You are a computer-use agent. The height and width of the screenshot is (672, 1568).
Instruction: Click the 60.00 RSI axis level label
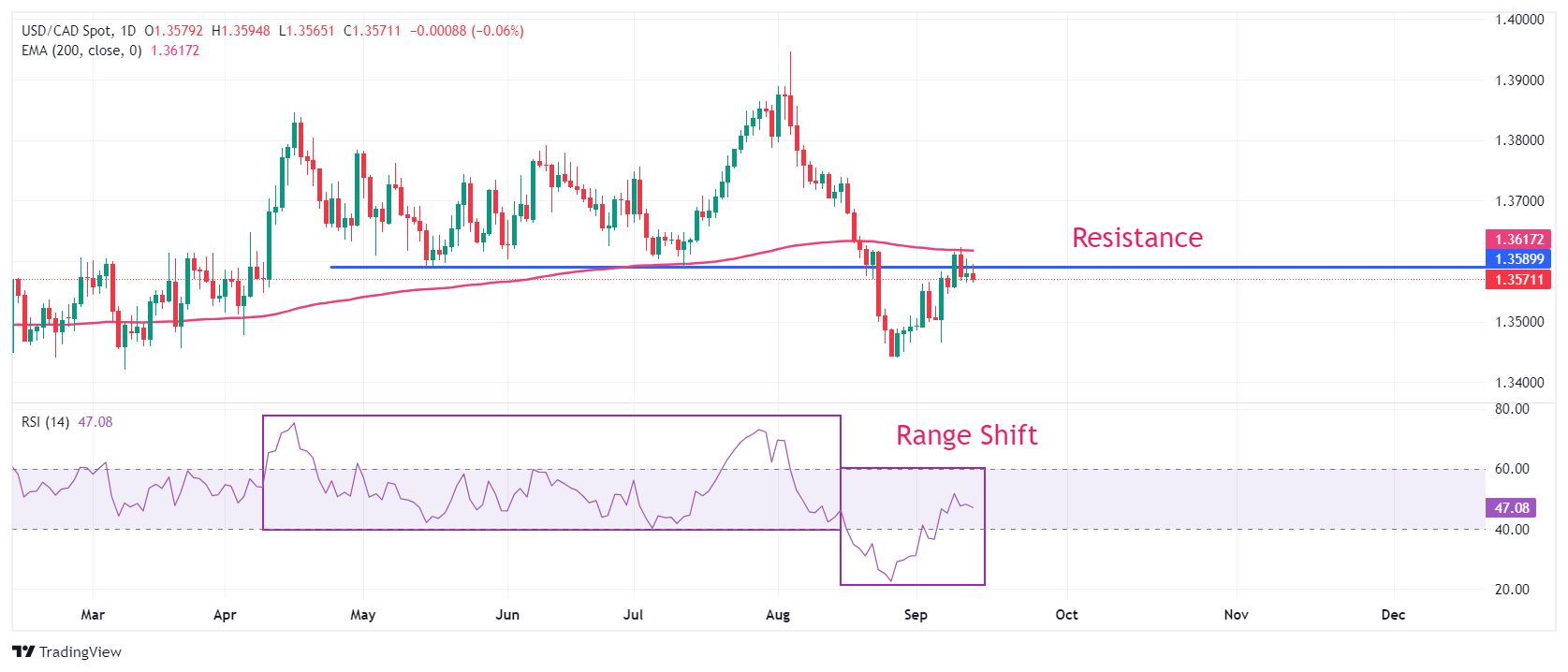pyautogui.click(x=1511, y=469)
